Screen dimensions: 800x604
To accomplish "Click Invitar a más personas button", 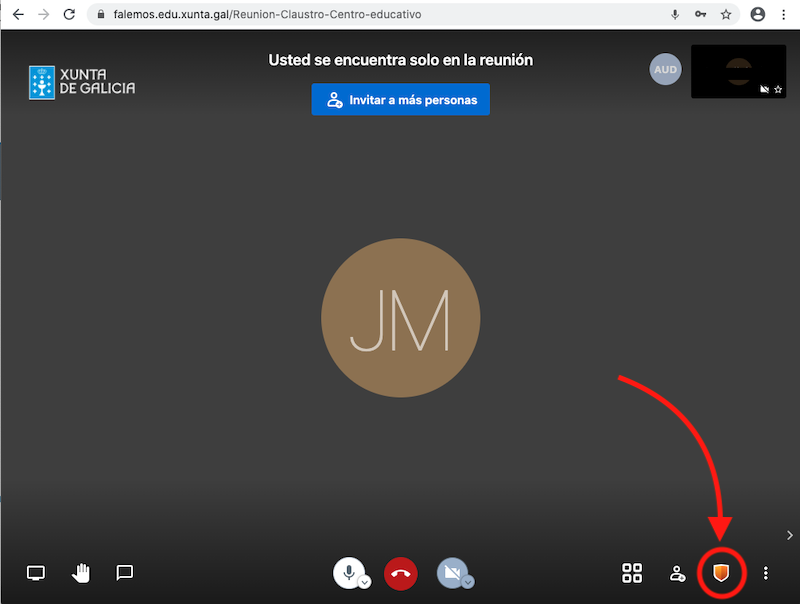I will point(400,100).
